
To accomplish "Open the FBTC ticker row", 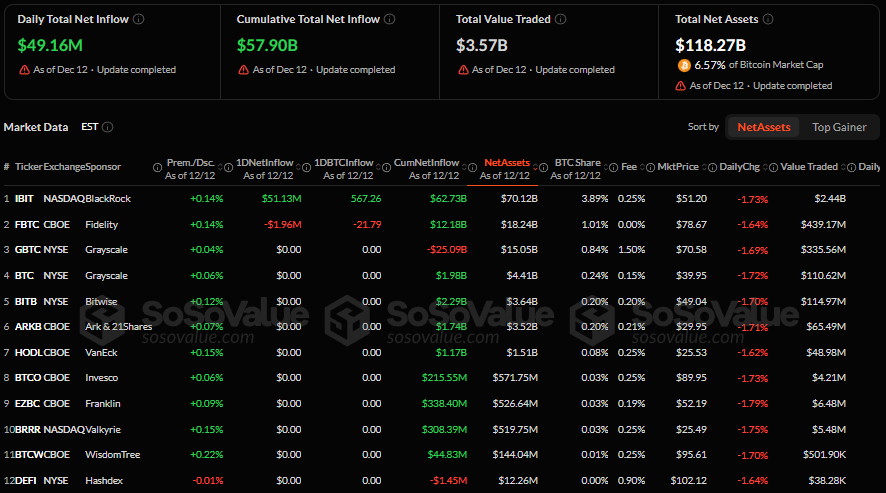I will pyautogui.click(x=441, y=224).
